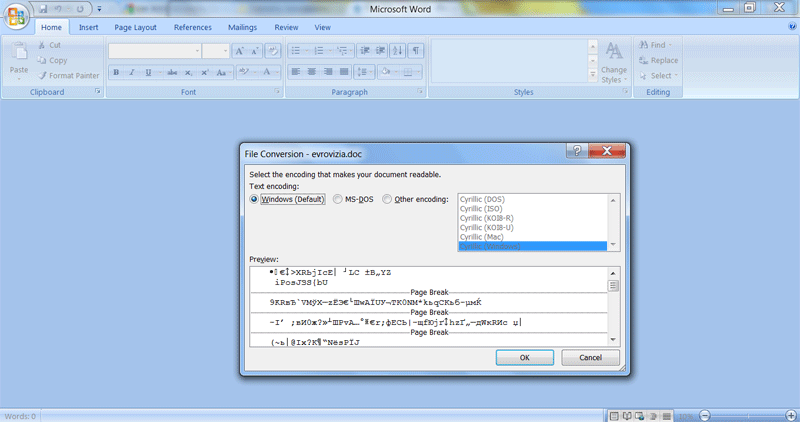Image resolution: width=800 pixels, height=422 pixels.
Task: Center the text alignment
Action: click(312, 72)
